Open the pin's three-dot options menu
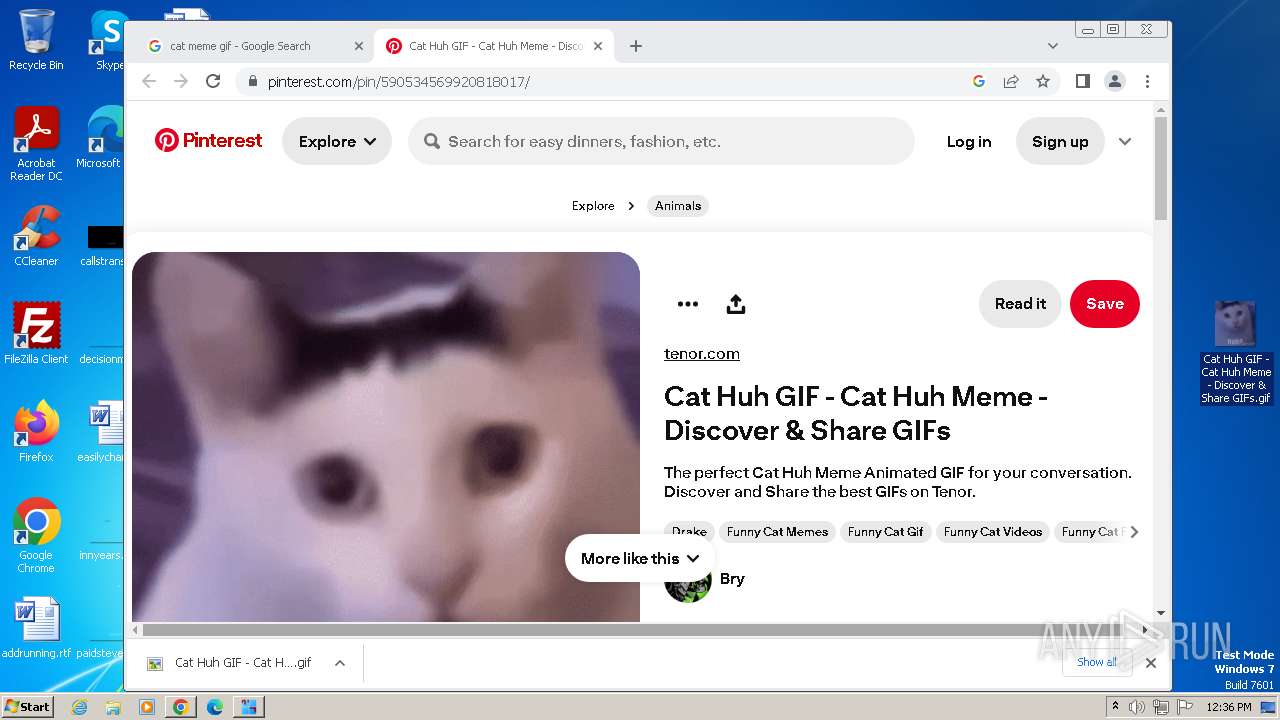 click(688, 304)
